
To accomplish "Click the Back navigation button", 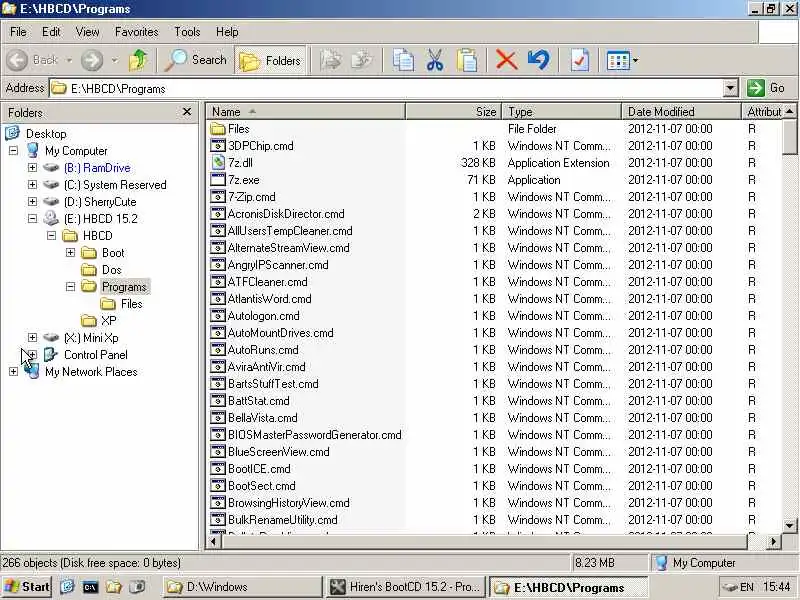I will [32, 60].
